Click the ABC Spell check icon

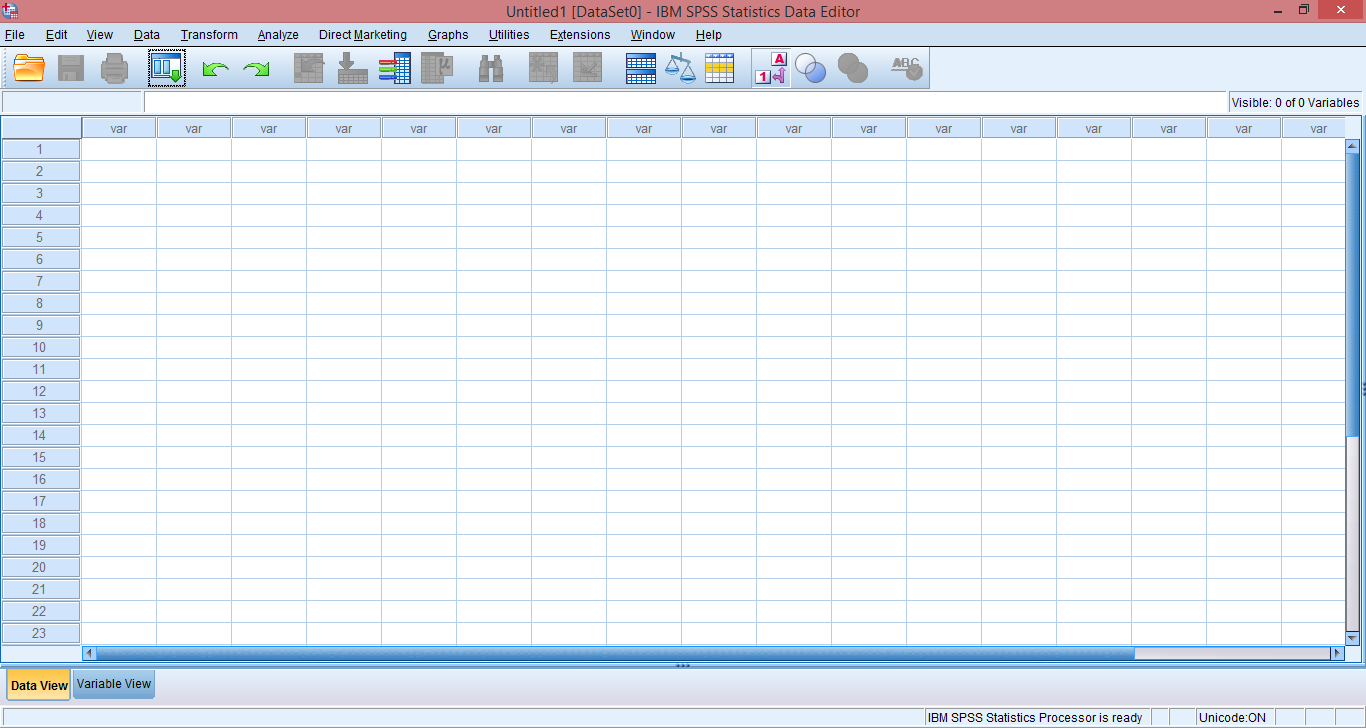point(907,68)
